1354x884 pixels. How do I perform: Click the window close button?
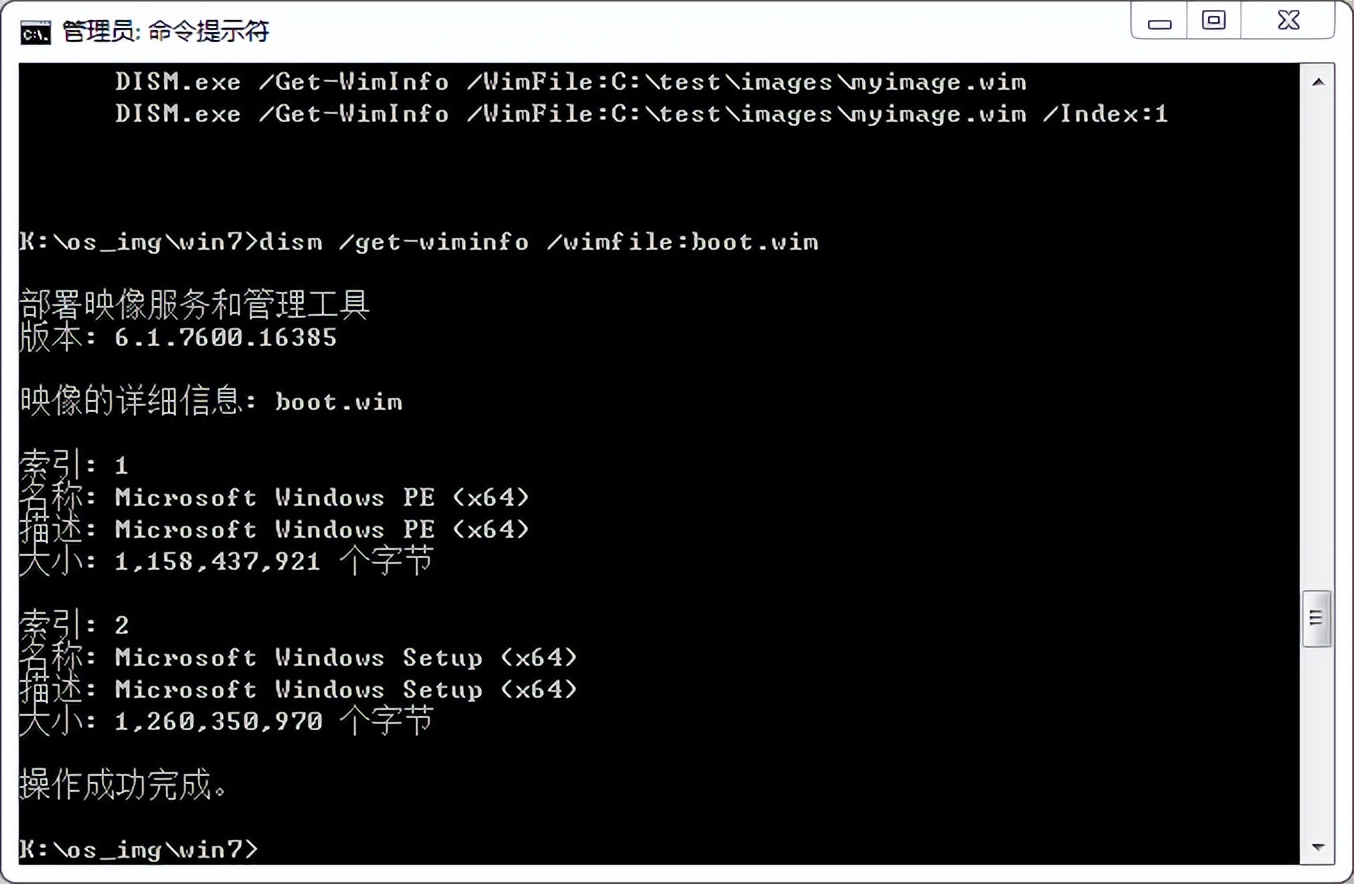[1286, 21]
